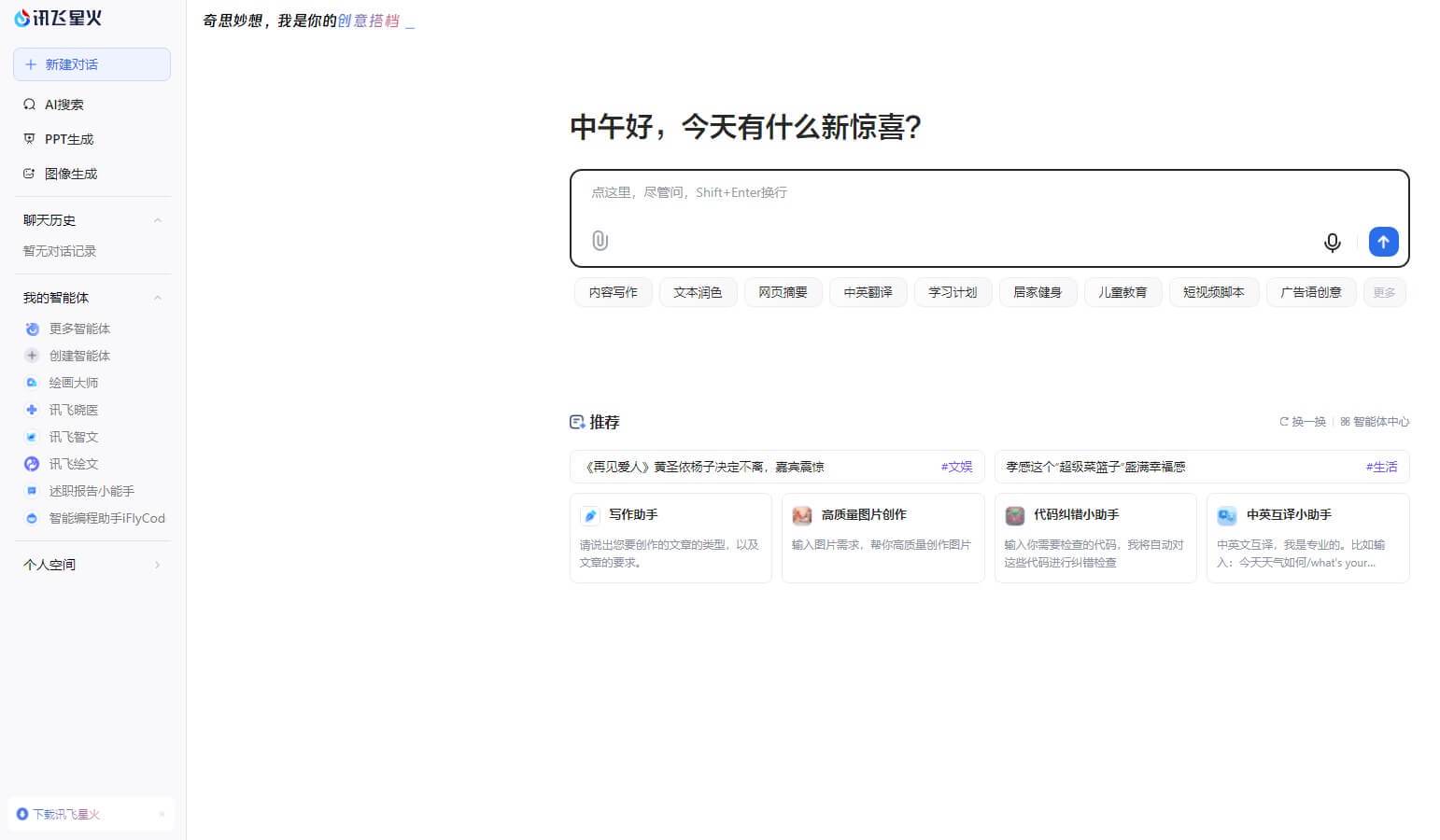This screenshot has height=840, width=1440.
Task: Expand the 个人空间 section
Action: coord(157,565)
